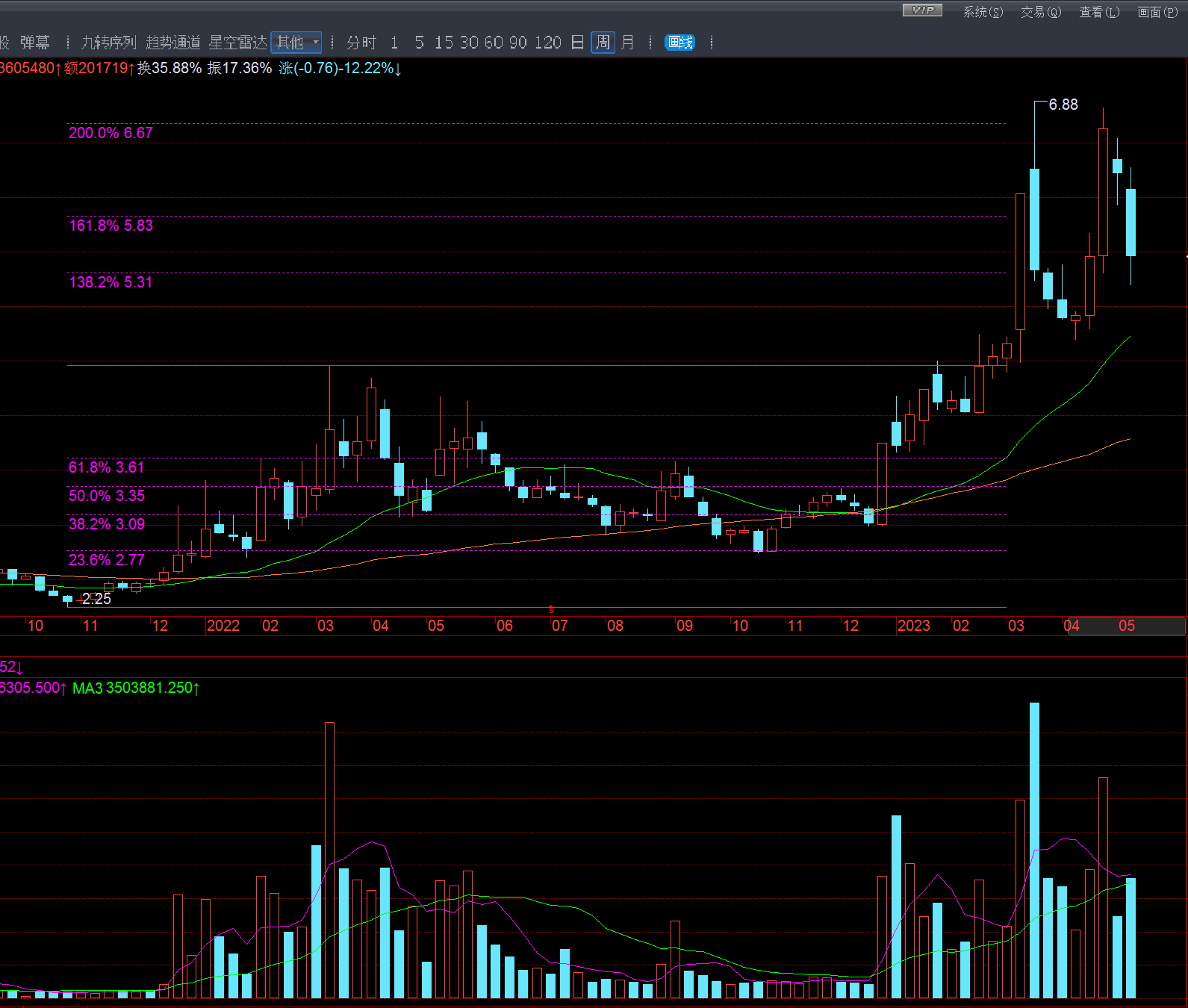The height and width of the screenshot is (1008, 1188).
Task: Open the 系统(S) menu
Action: pos(983,12)
